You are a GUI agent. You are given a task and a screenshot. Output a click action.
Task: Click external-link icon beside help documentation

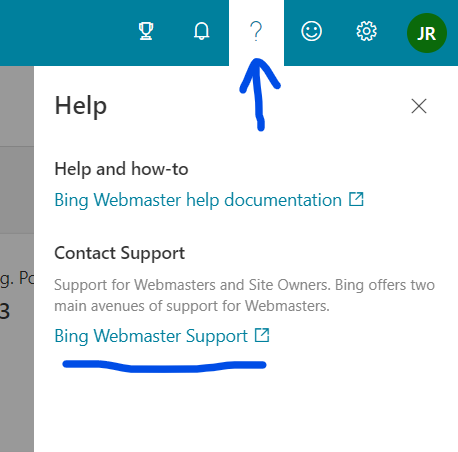point(356,199)
